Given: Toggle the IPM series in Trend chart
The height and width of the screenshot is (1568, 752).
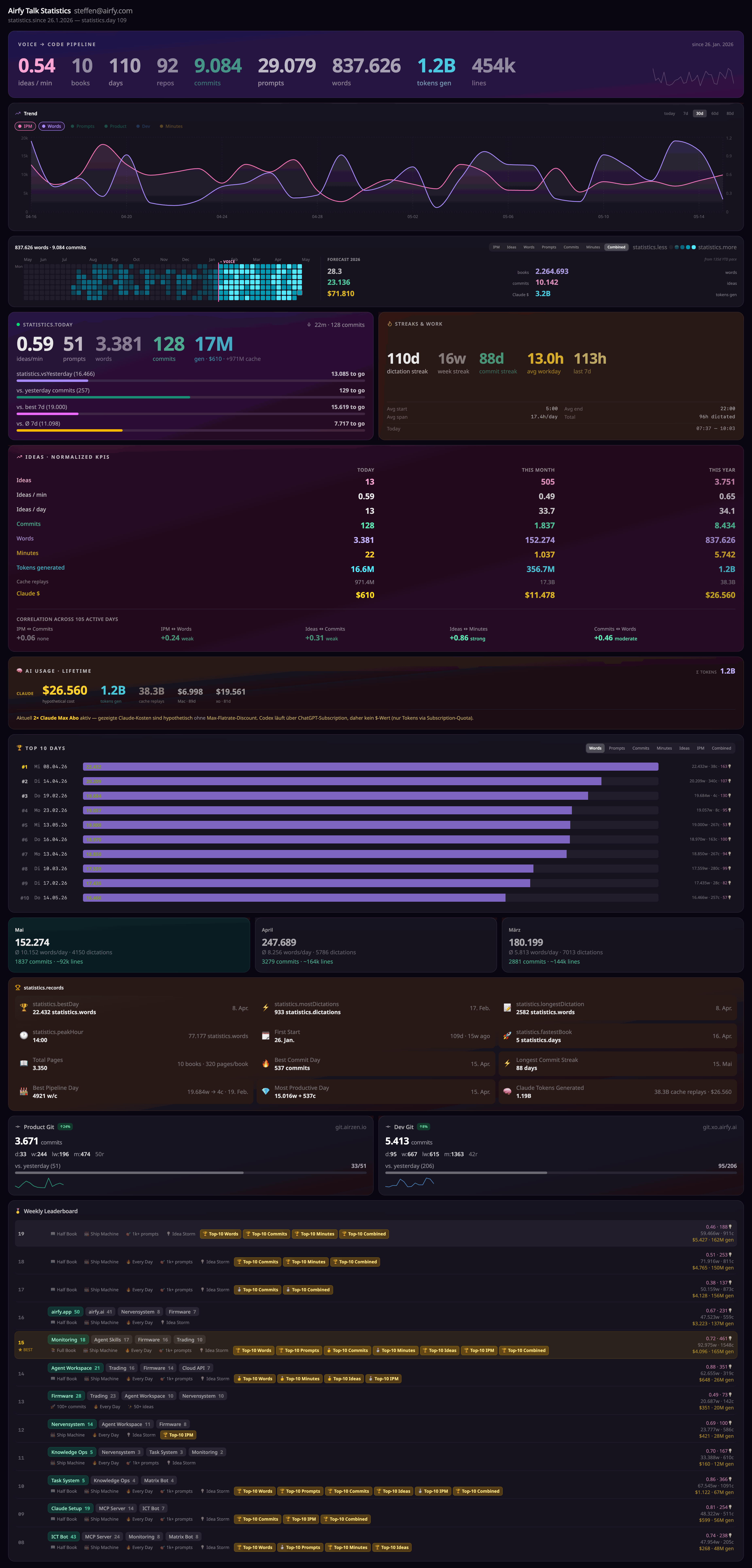Looking at the screenshot, I should (25, 126).
